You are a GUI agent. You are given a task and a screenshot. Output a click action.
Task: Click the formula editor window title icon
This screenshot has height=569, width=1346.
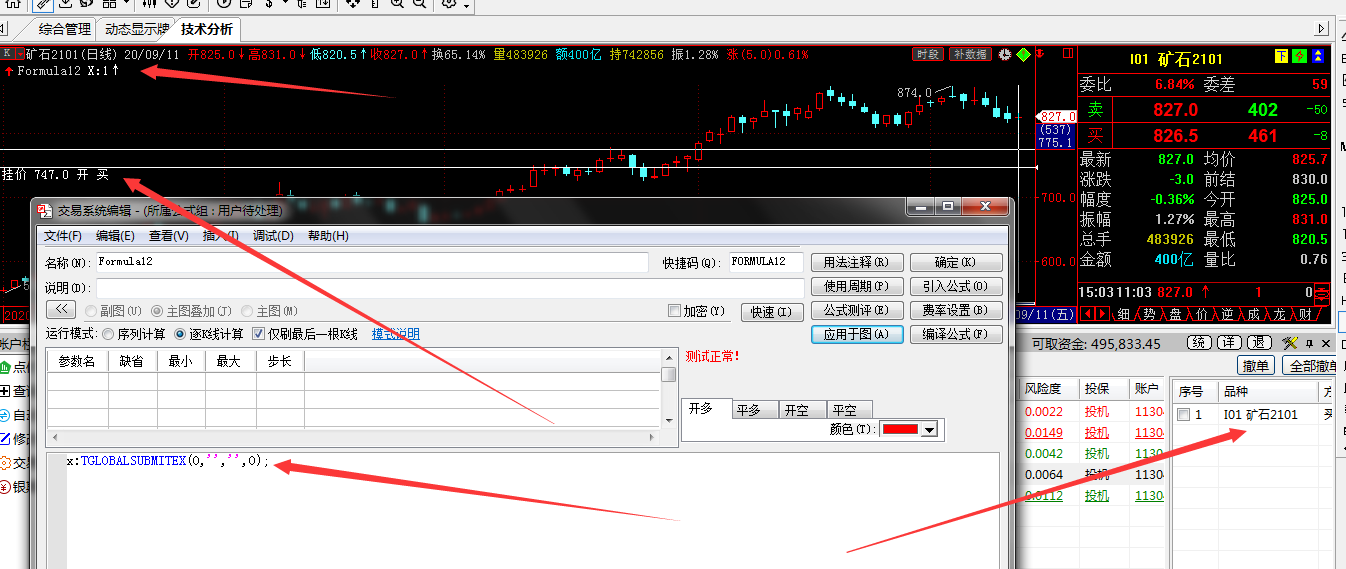45,210
